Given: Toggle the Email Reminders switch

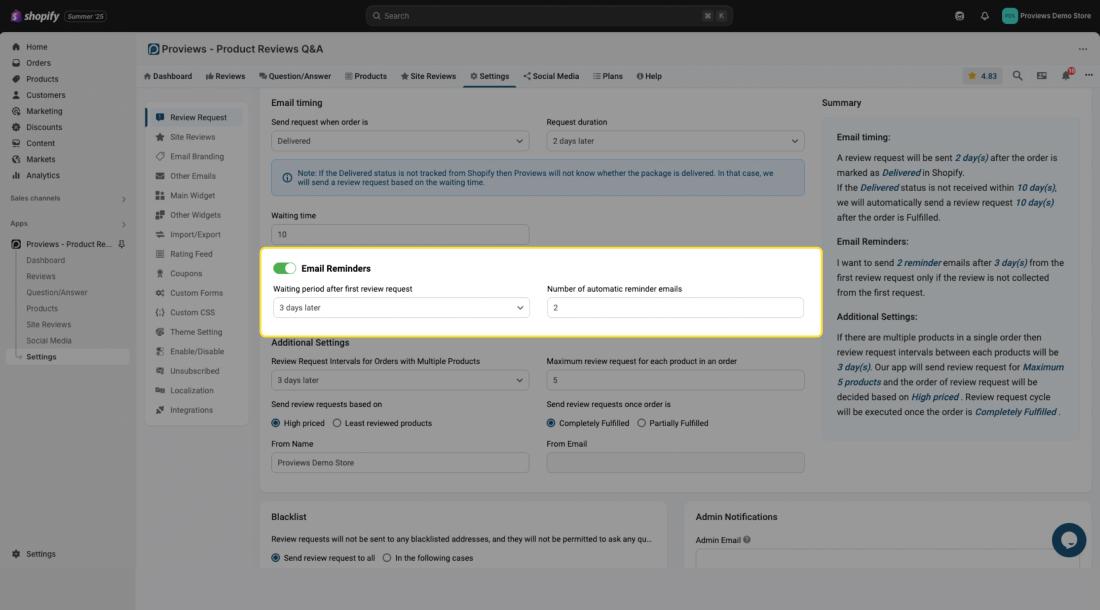Looking at the screenshot, I should click(x=284, y=268).
